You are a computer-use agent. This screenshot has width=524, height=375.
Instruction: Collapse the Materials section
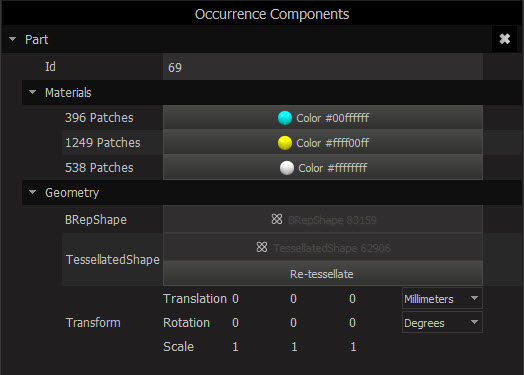tap(32, 92)
